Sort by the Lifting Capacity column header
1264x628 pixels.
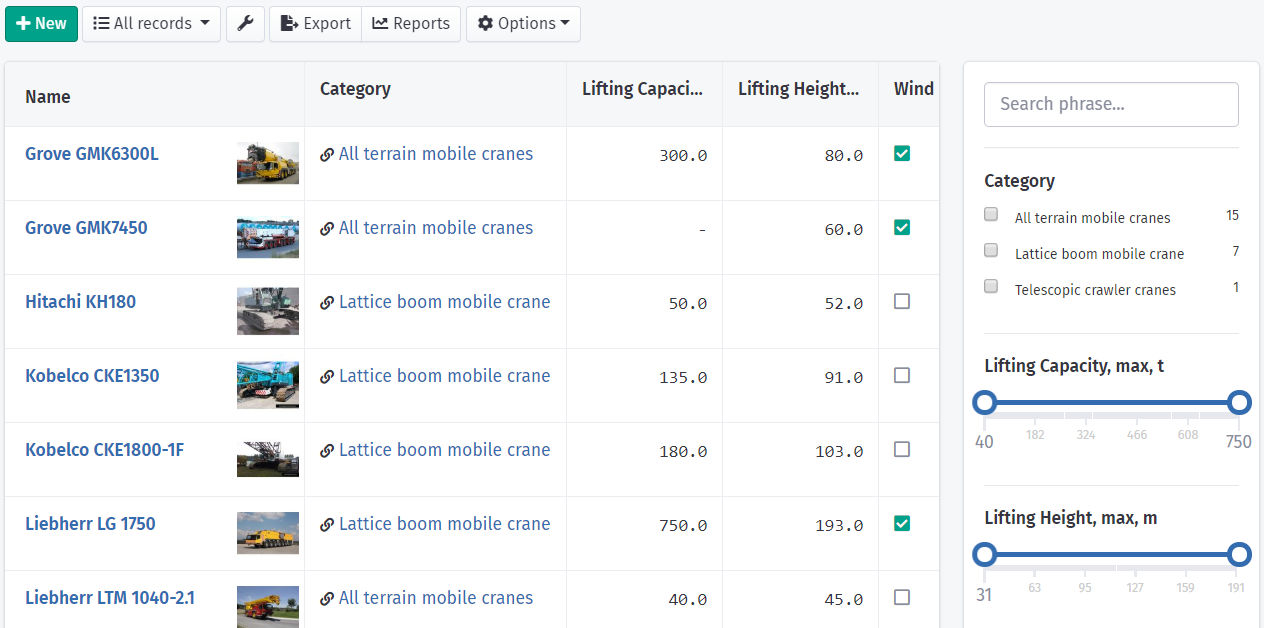pyautogui.click(x=642, y=89)
